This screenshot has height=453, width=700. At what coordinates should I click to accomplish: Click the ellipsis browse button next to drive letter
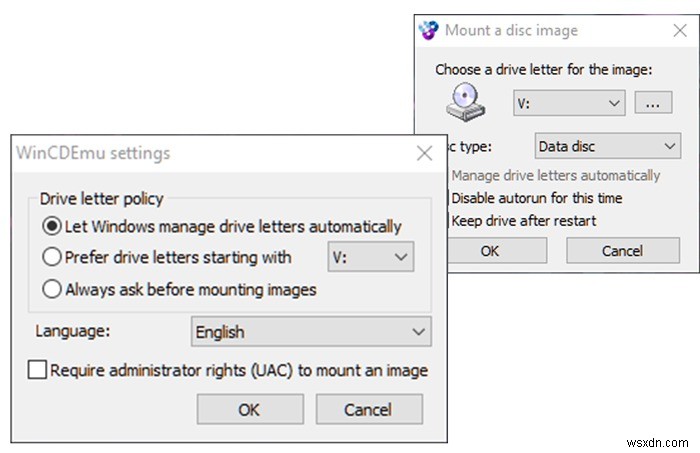(651, 103)
